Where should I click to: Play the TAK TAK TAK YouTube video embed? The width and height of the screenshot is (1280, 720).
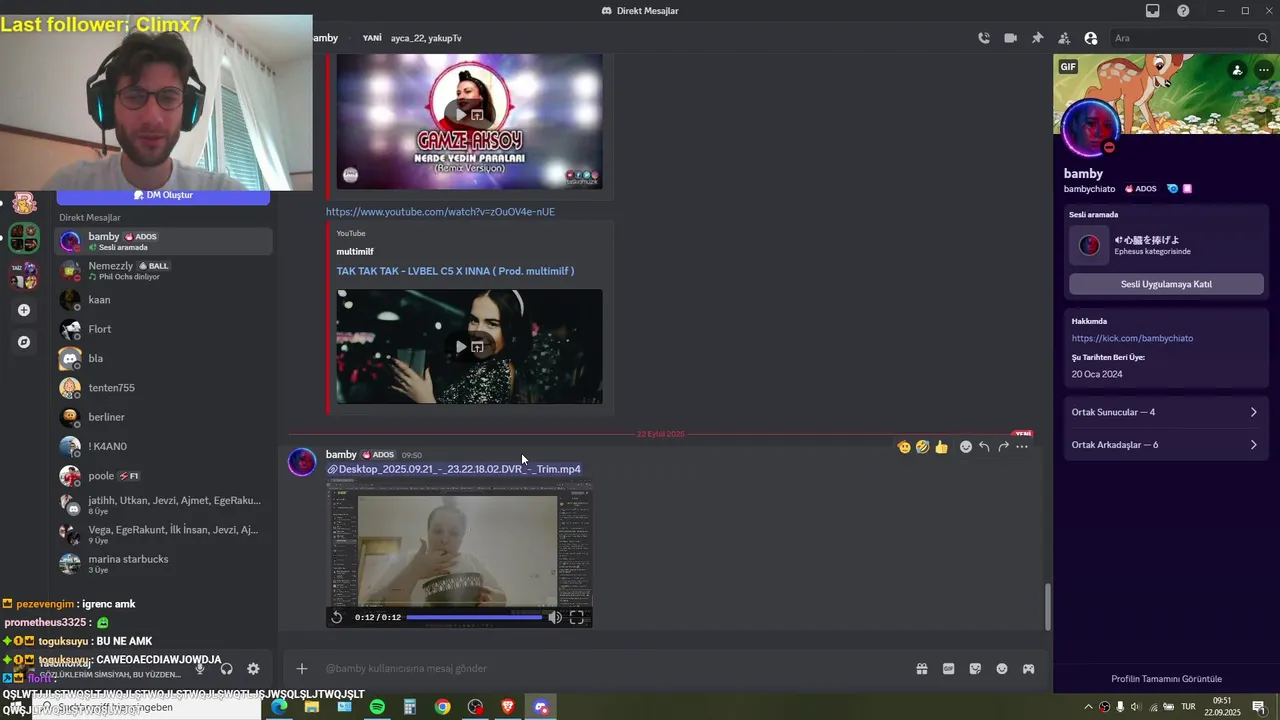(460, 347)
